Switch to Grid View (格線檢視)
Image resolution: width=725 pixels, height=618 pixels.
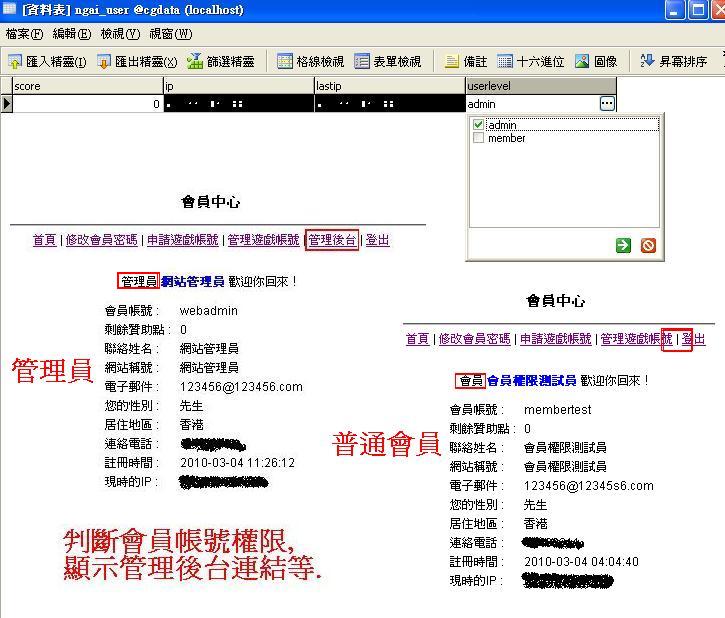[x=310, y=61]
